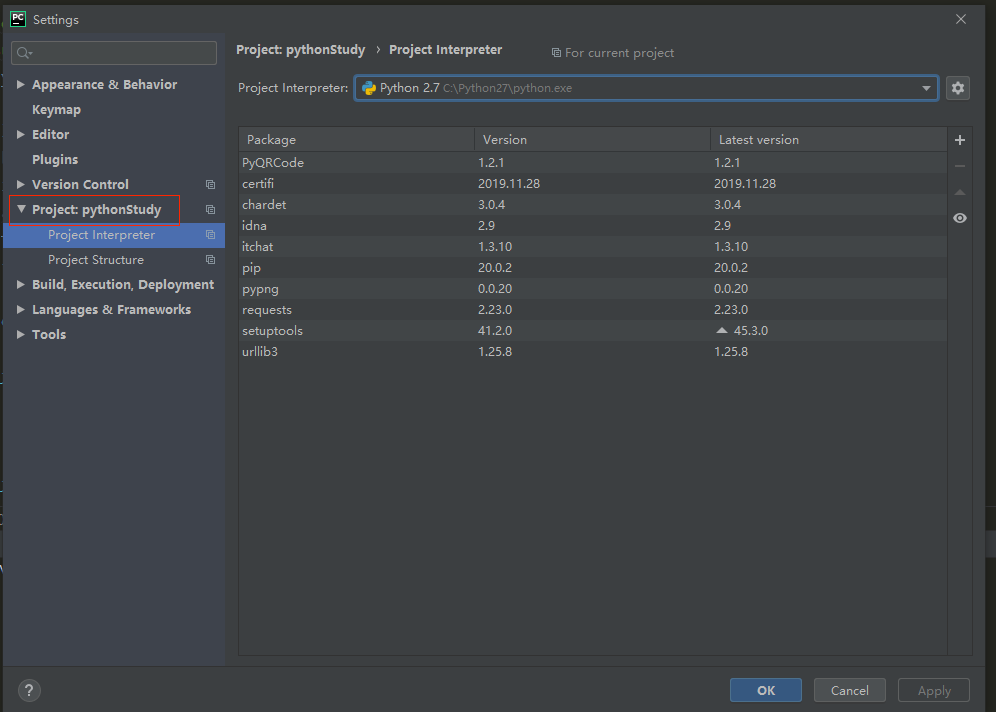
Task: Click the copy icon beside Version Control
Action: [x=210, y=185]
